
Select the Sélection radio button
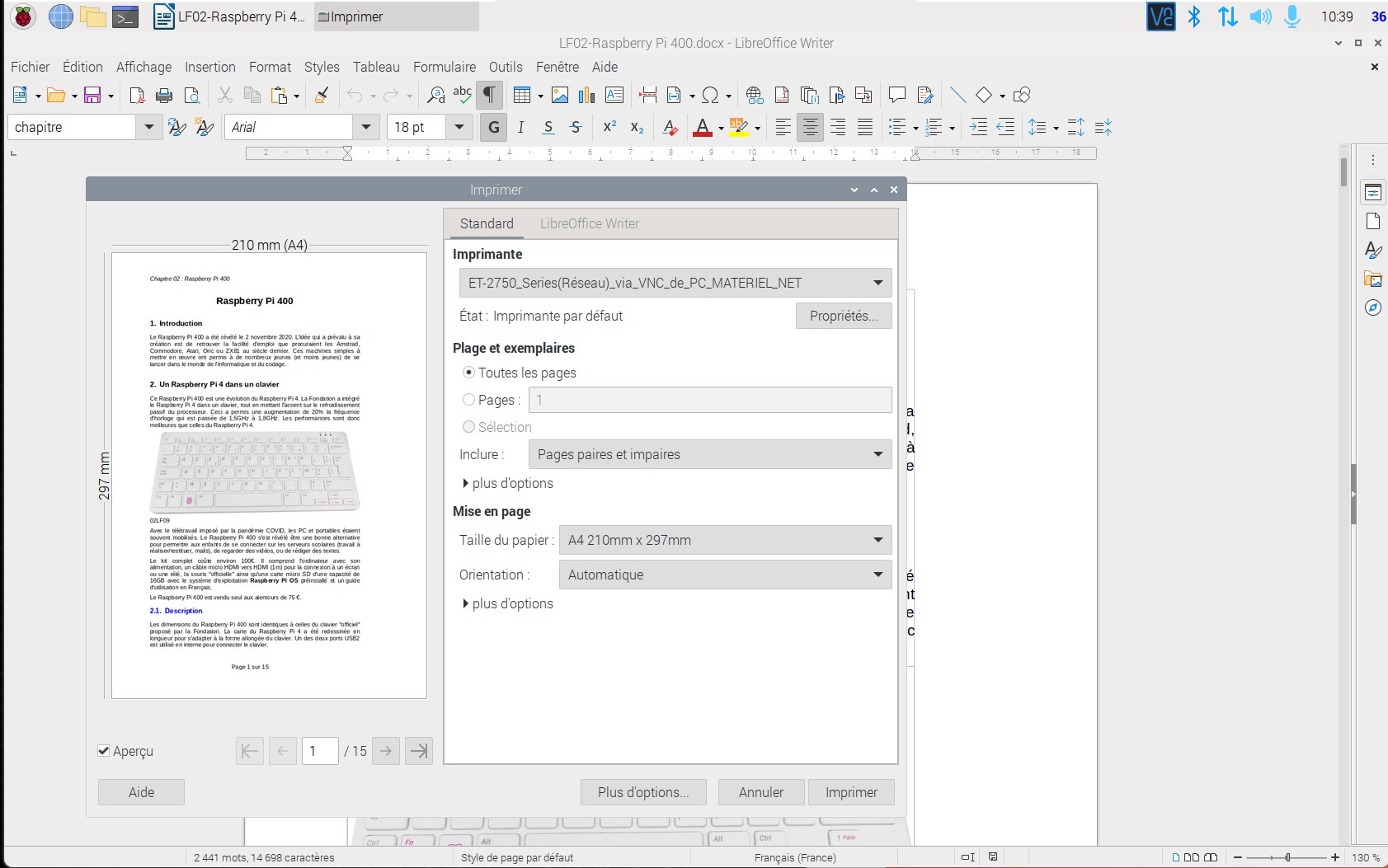(468, 427)
